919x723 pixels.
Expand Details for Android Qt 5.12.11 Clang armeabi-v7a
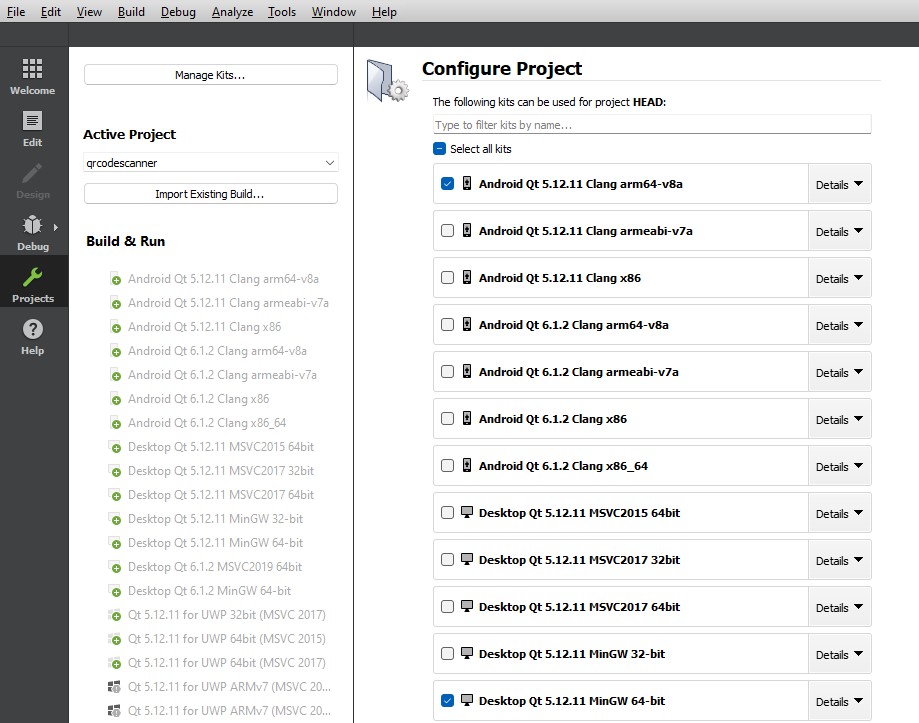tap(838, 232)
